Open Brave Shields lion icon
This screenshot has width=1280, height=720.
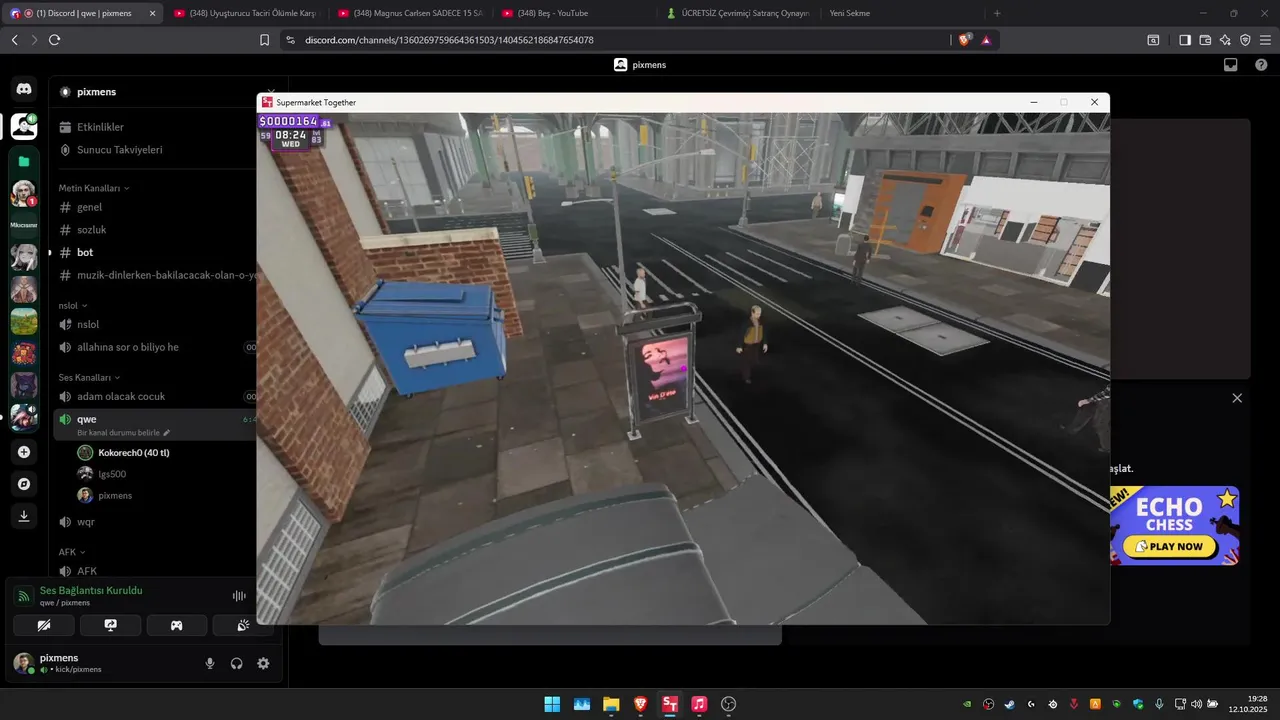965,40
